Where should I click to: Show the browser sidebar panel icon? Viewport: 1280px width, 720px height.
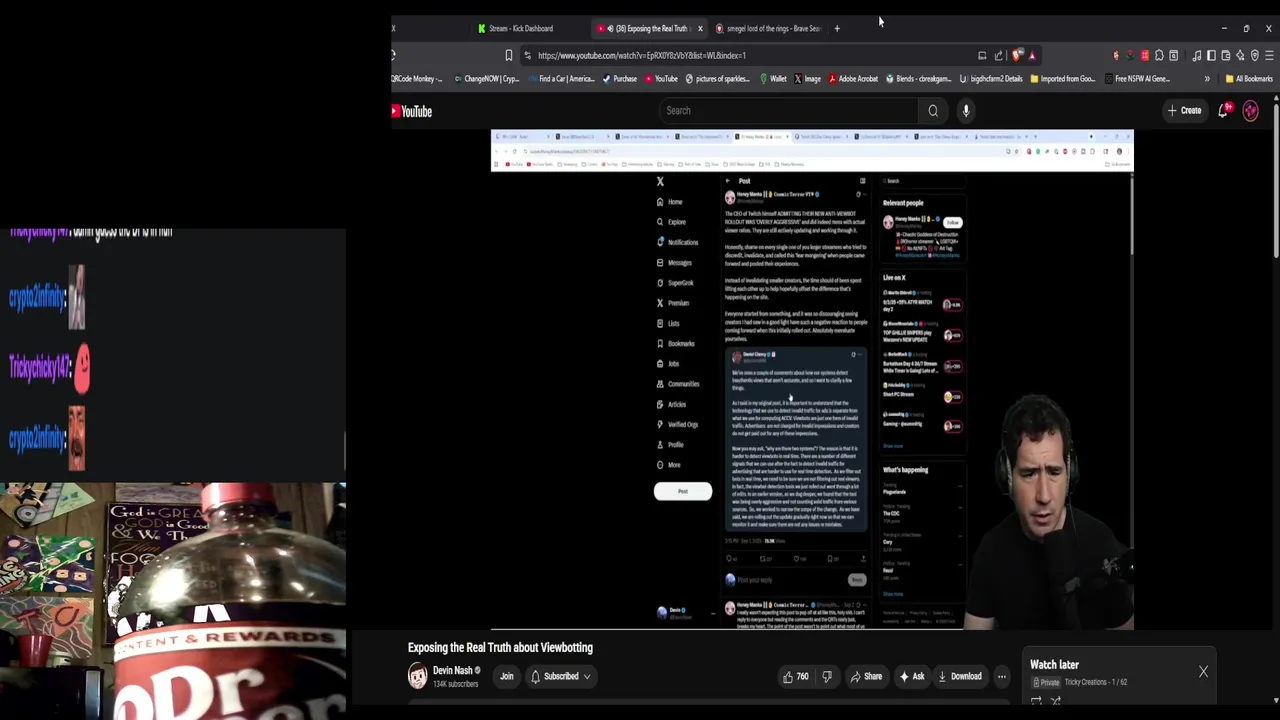(1211, 56)
